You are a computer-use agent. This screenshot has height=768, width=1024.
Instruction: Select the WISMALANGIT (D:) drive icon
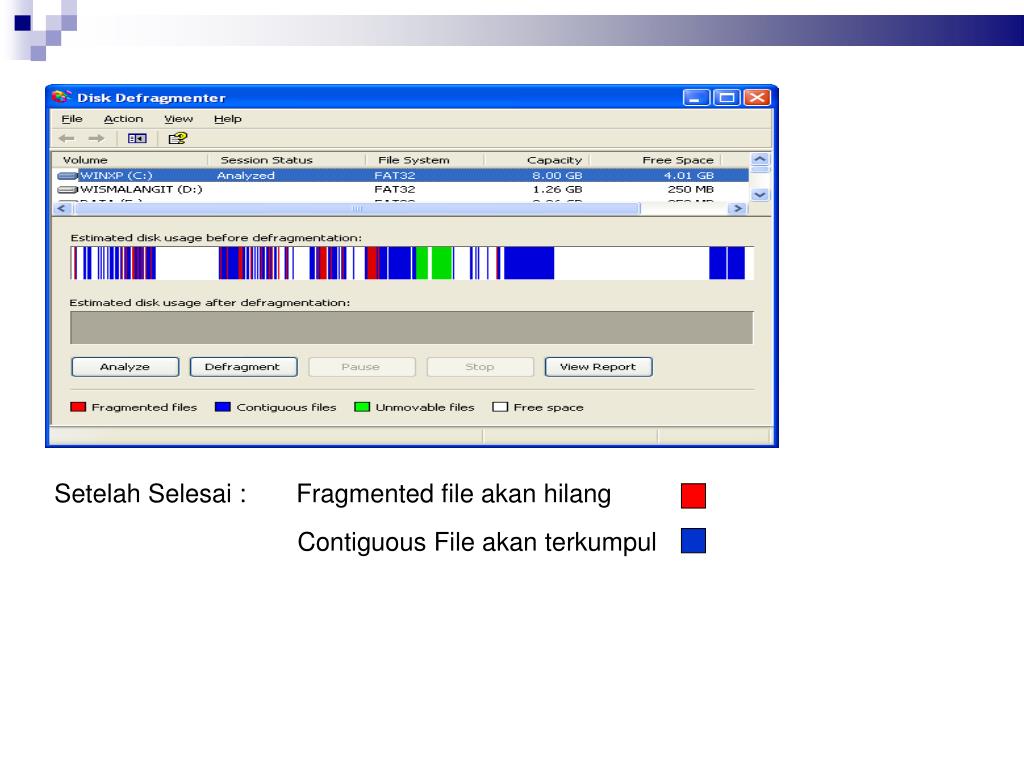pos(67,189)
